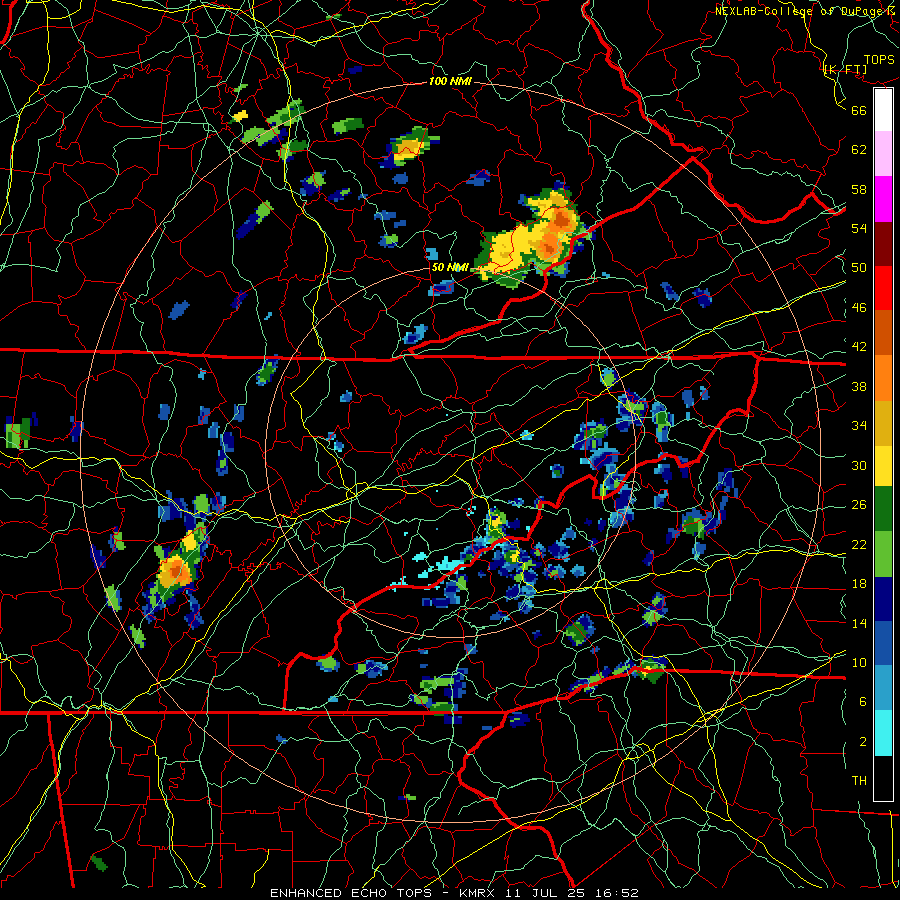Click the large yellow-orange storm cell near 50 NMI label
This screenshot has height=900, width=900.
pyautogui.click(x=531, y=238)
